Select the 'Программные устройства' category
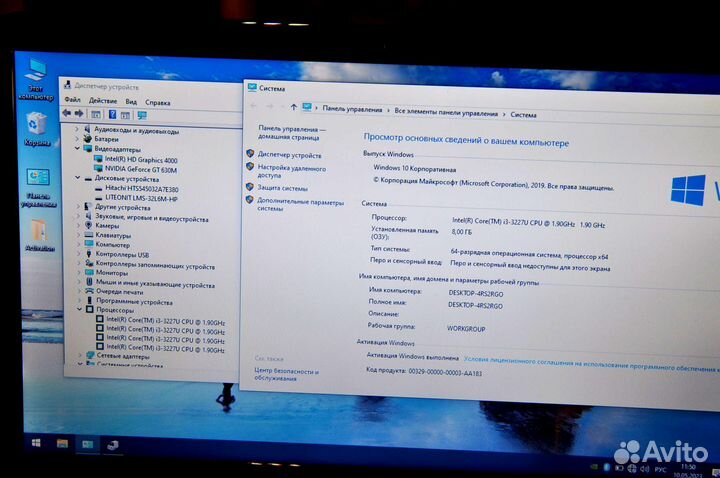Viewport: 720px width, 478px height. coord(135,302)
